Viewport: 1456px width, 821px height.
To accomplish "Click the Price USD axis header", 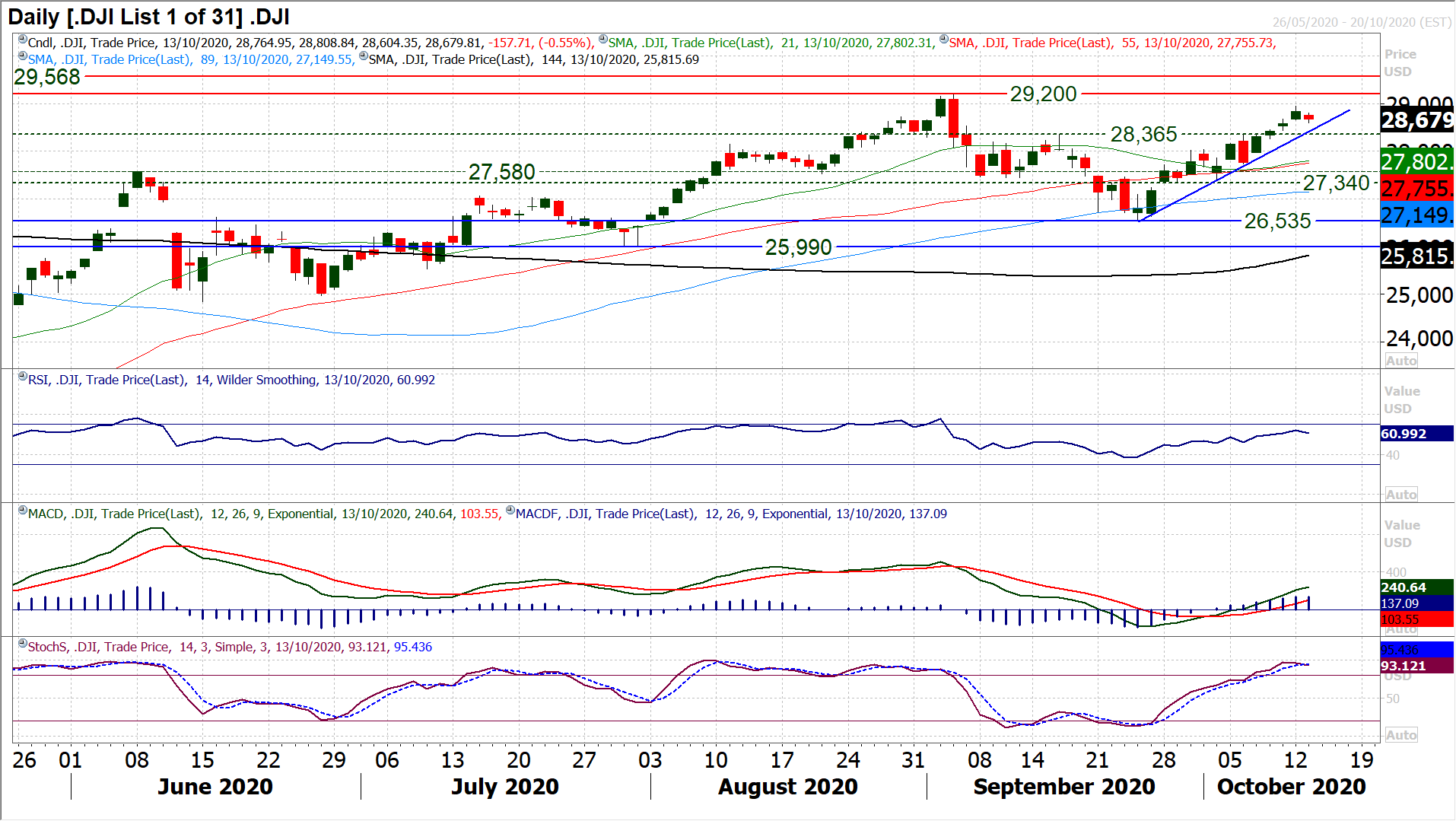I will click(x=1400, y=62).
